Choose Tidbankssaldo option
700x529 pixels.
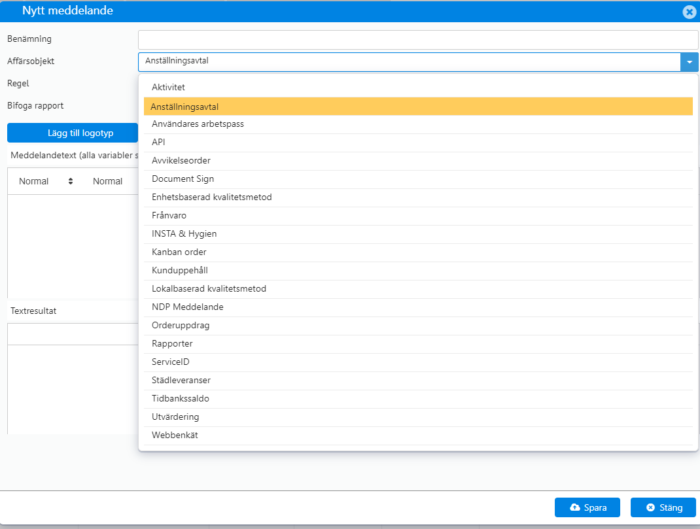(418, 399)
